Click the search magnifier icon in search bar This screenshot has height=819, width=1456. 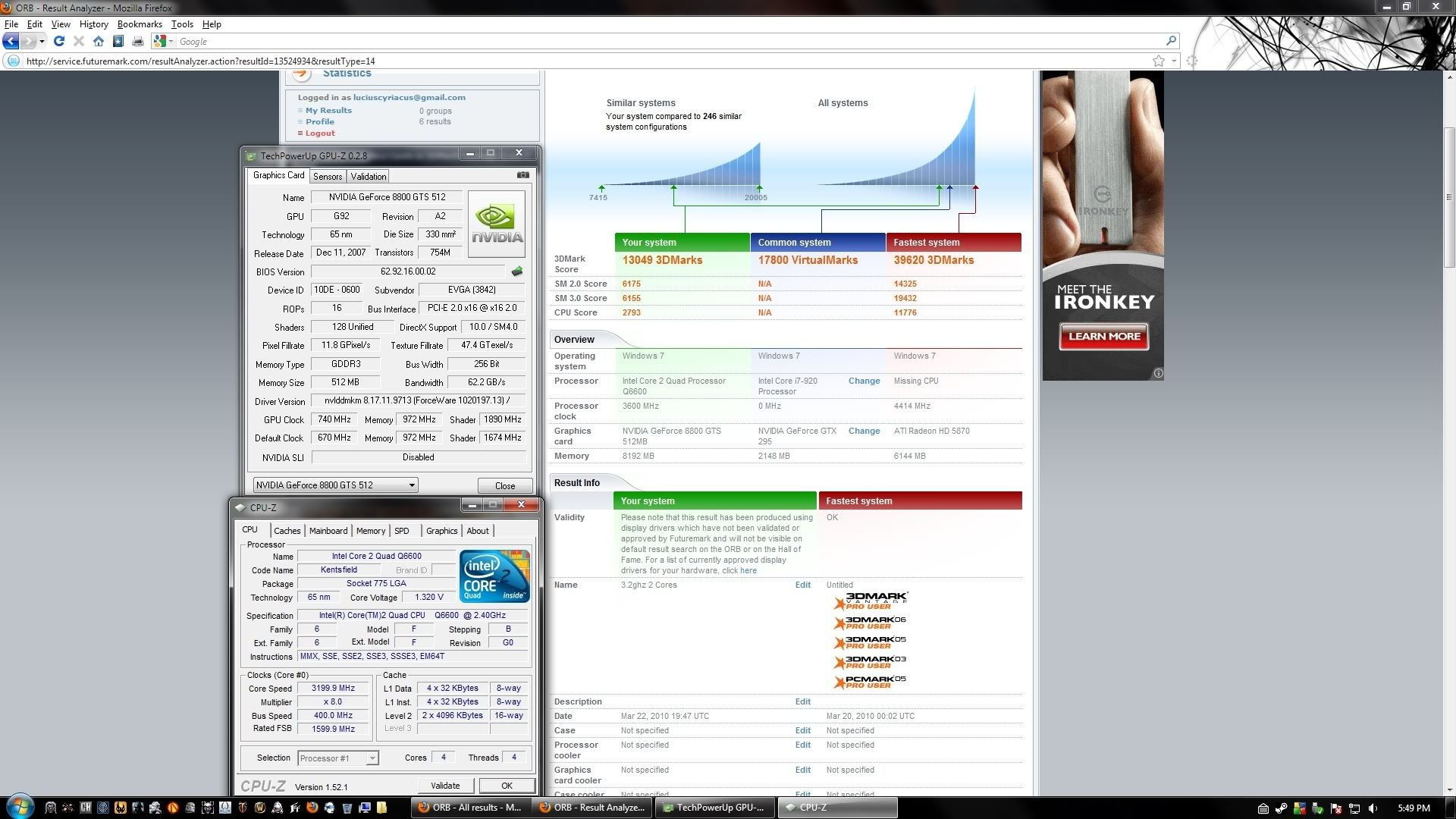1171,41
